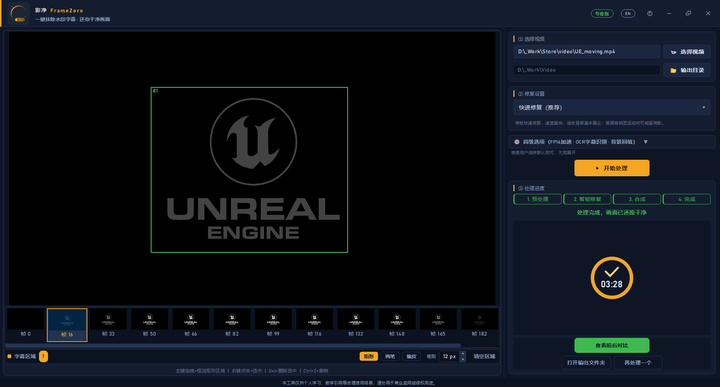
Task: Select the frame 99 thumbnail
Action: [273, 324]
